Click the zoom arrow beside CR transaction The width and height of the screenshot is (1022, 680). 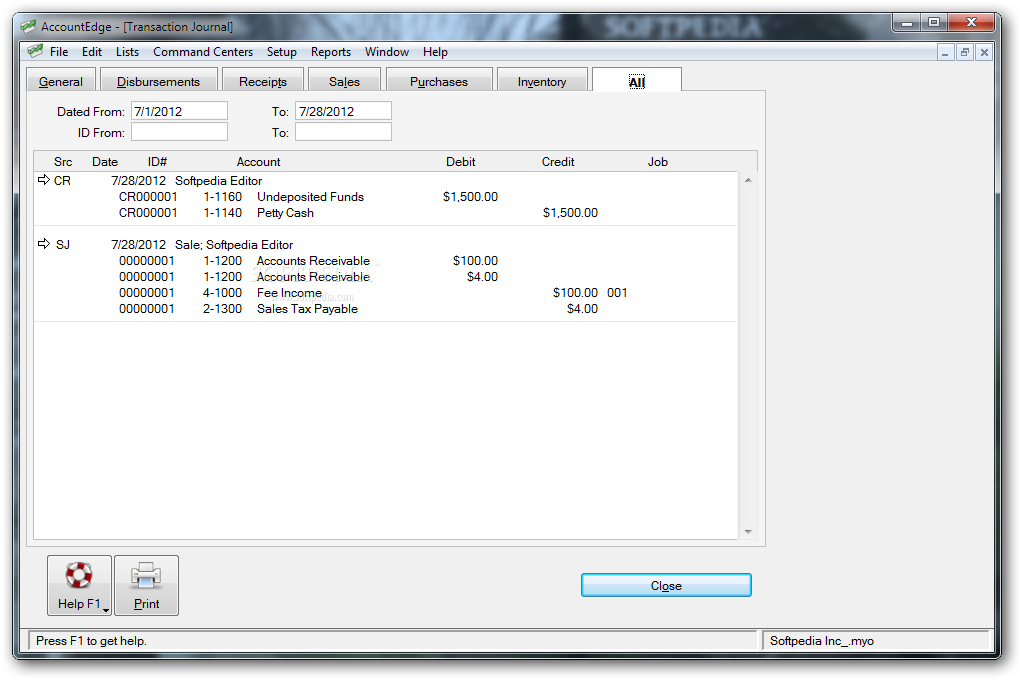point(44,180)
